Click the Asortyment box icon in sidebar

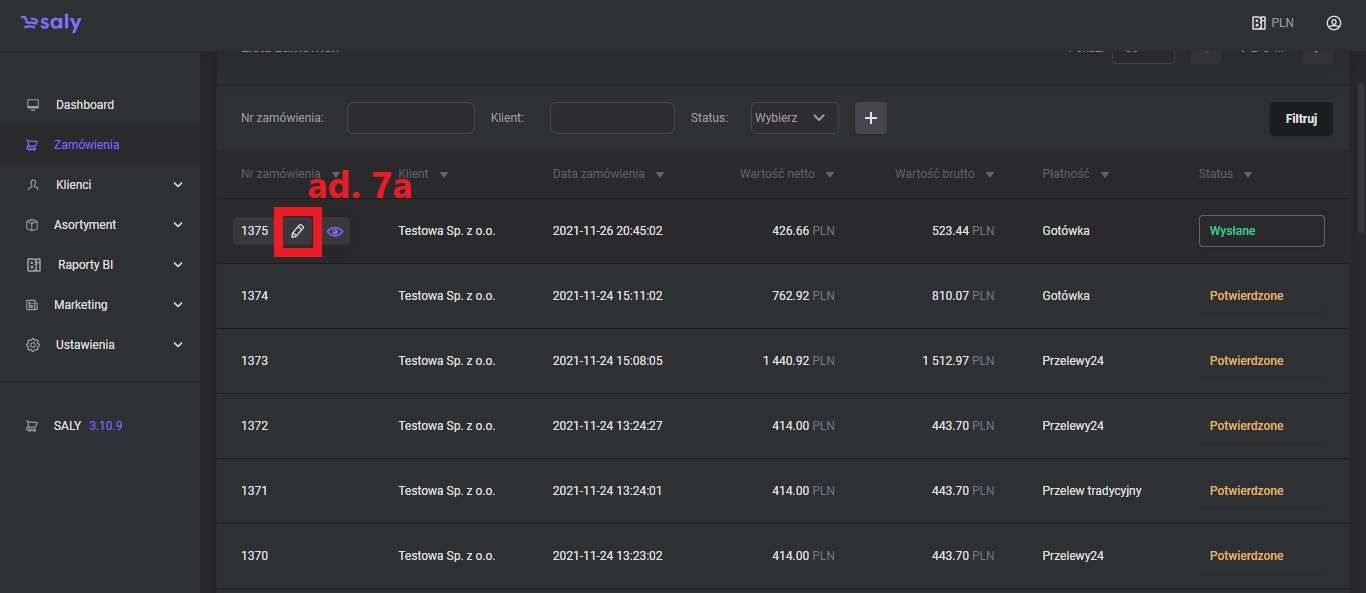[33, 225]
